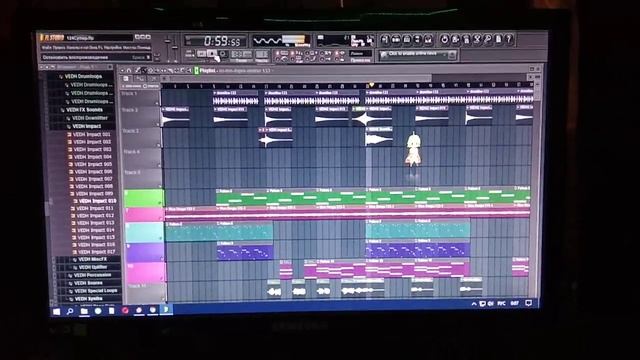Select the VEDH Impact 010 sample
The width and height of the screenshot is (640, 360).
click(x=96, y=201)
